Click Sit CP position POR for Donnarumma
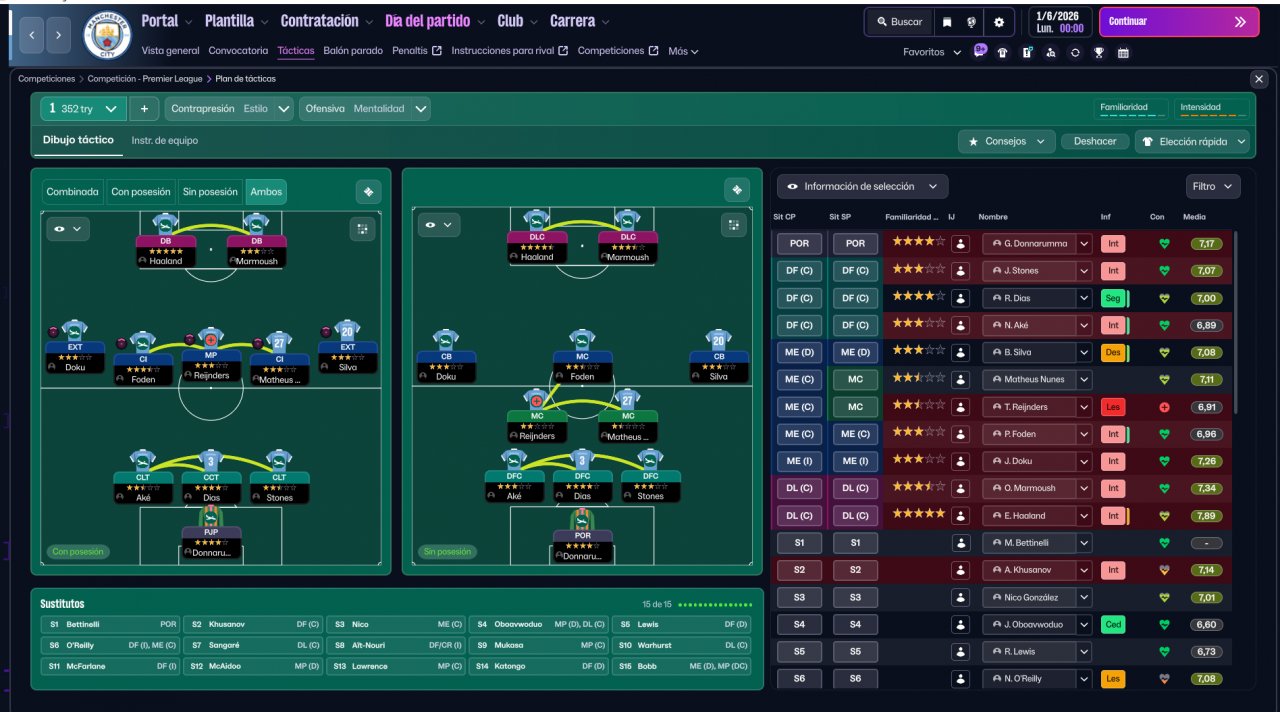 [x=799, y=243]
